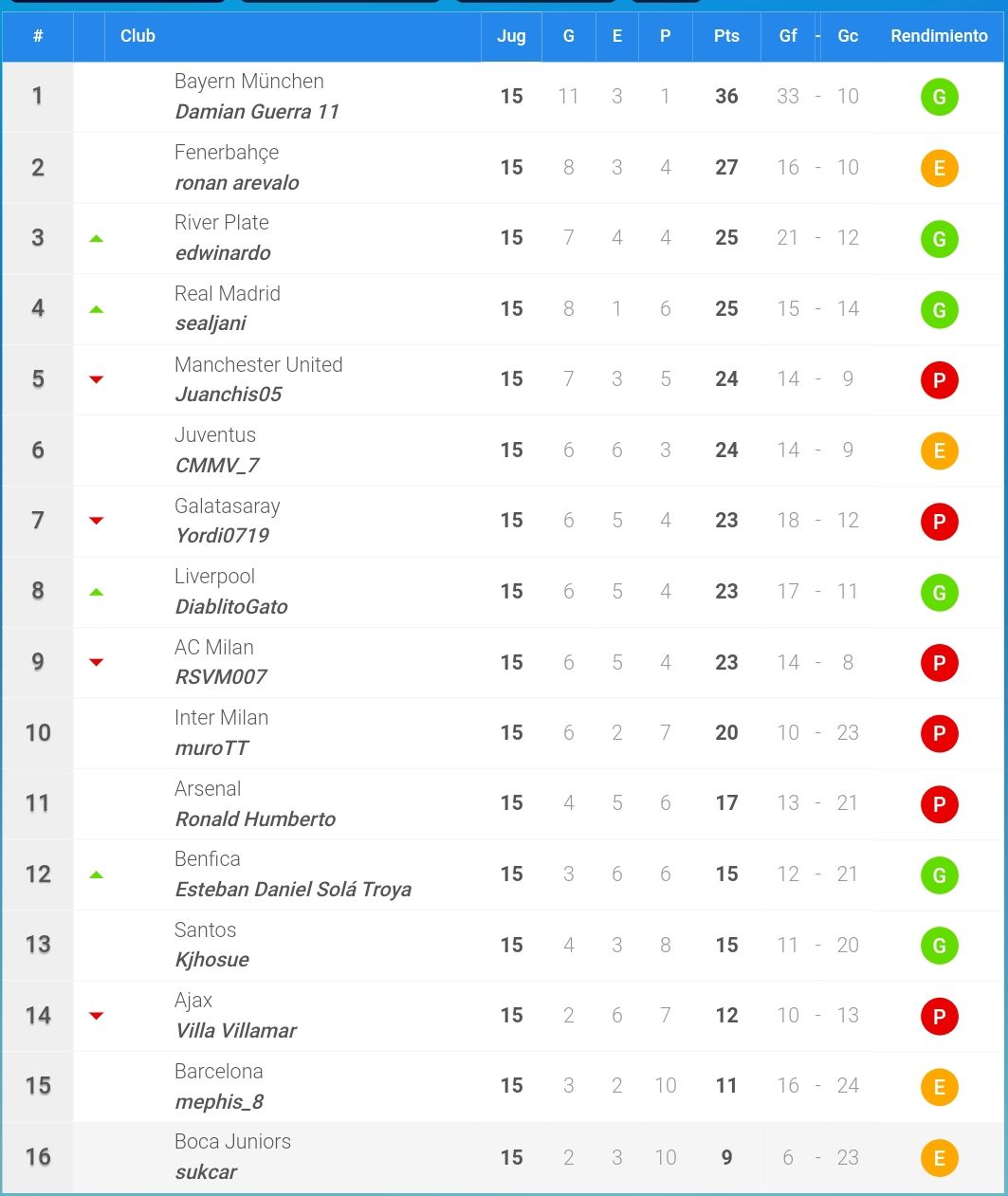1008x1196 pixels.
Task: Sort table by the Pts column header
Action: pyautogui.click(x=726, y=36)
